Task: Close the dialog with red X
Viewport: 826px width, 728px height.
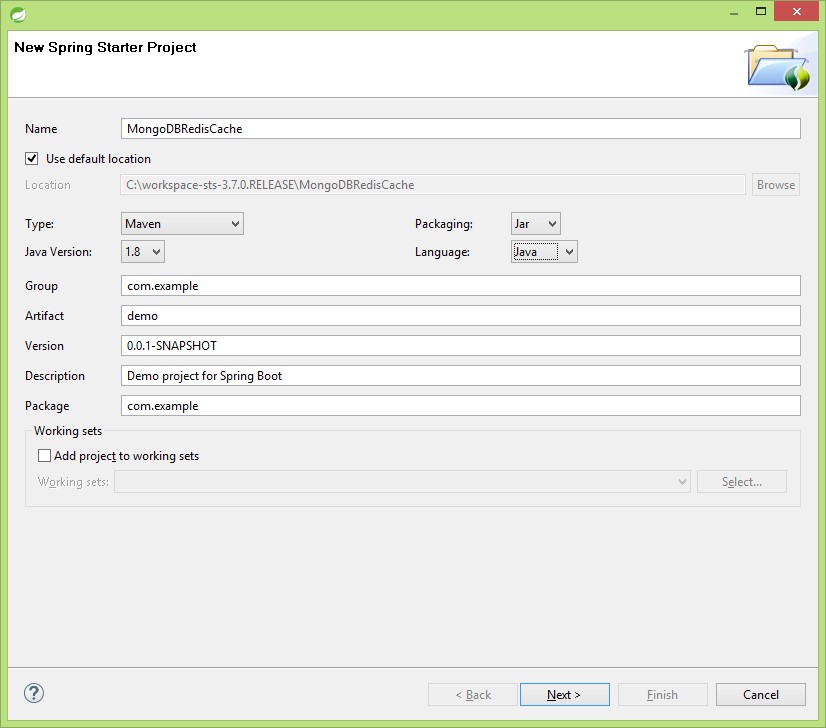Action: [x=796, y=11]
